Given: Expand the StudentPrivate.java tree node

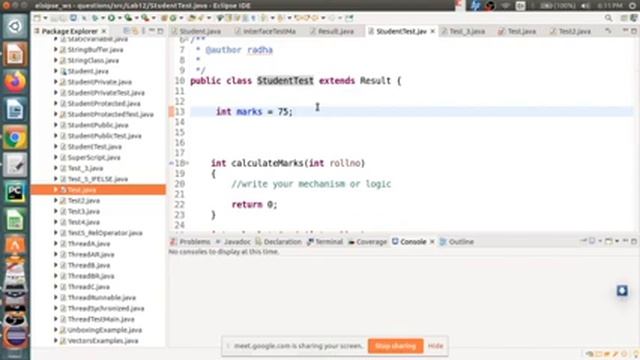Looking at the screenshot, I should 56,82.
